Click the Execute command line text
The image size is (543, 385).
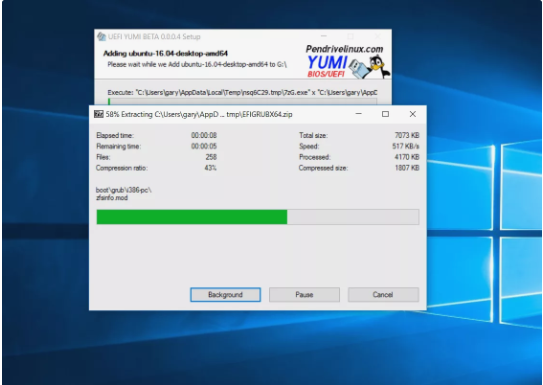coord(242,92)
